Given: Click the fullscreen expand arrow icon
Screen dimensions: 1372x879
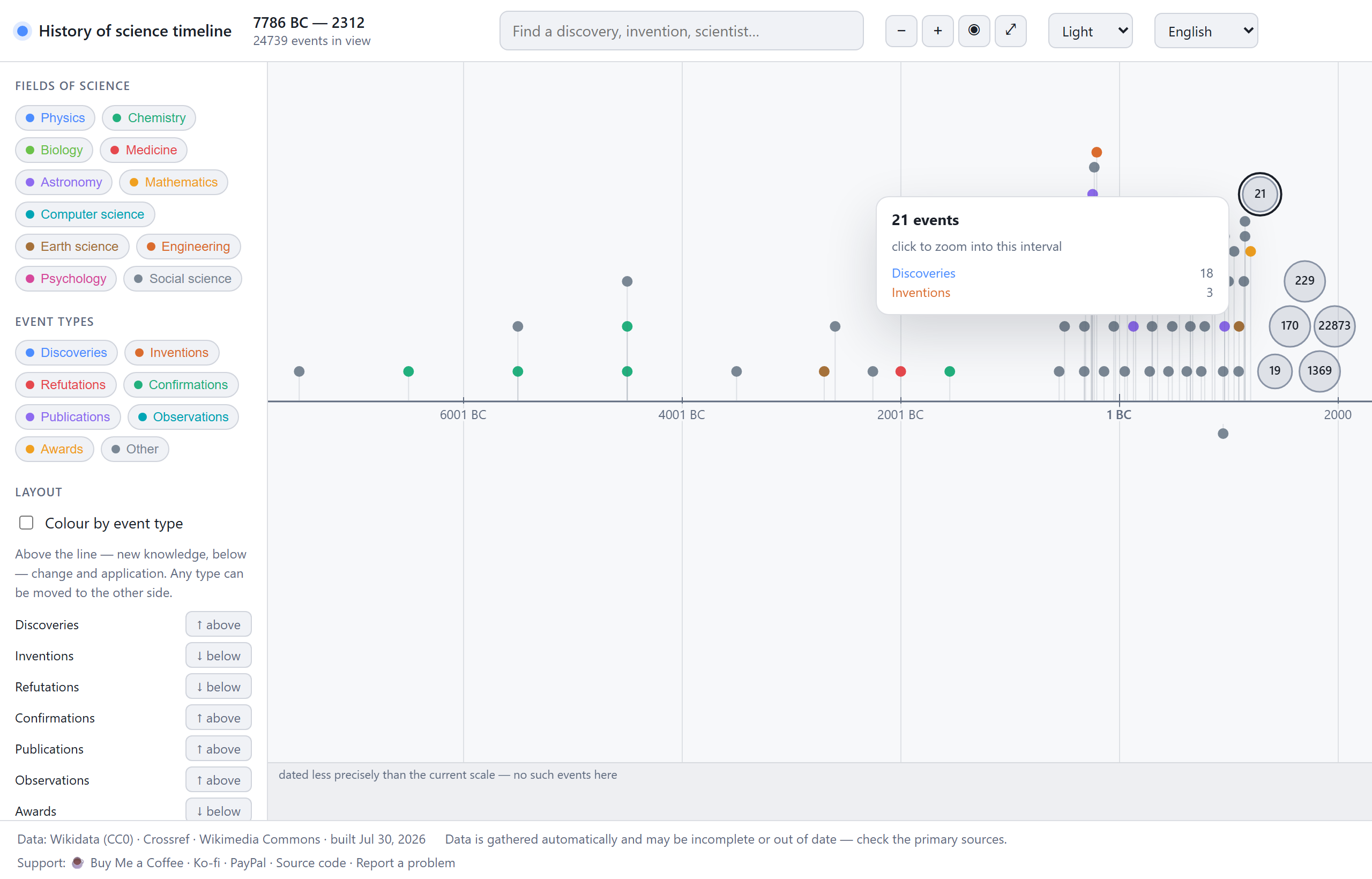Looking at the screenshot, I should (1010, 31).
